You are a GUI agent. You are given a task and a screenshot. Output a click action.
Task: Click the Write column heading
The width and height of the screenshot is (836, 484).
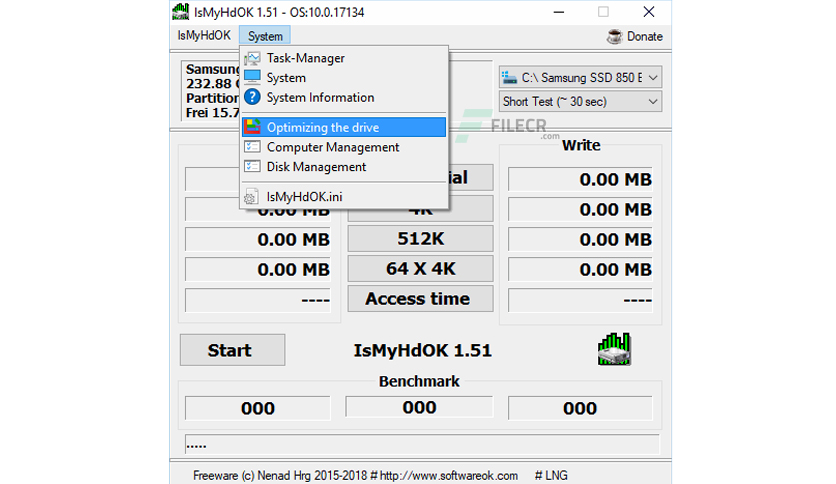(581, 145)
